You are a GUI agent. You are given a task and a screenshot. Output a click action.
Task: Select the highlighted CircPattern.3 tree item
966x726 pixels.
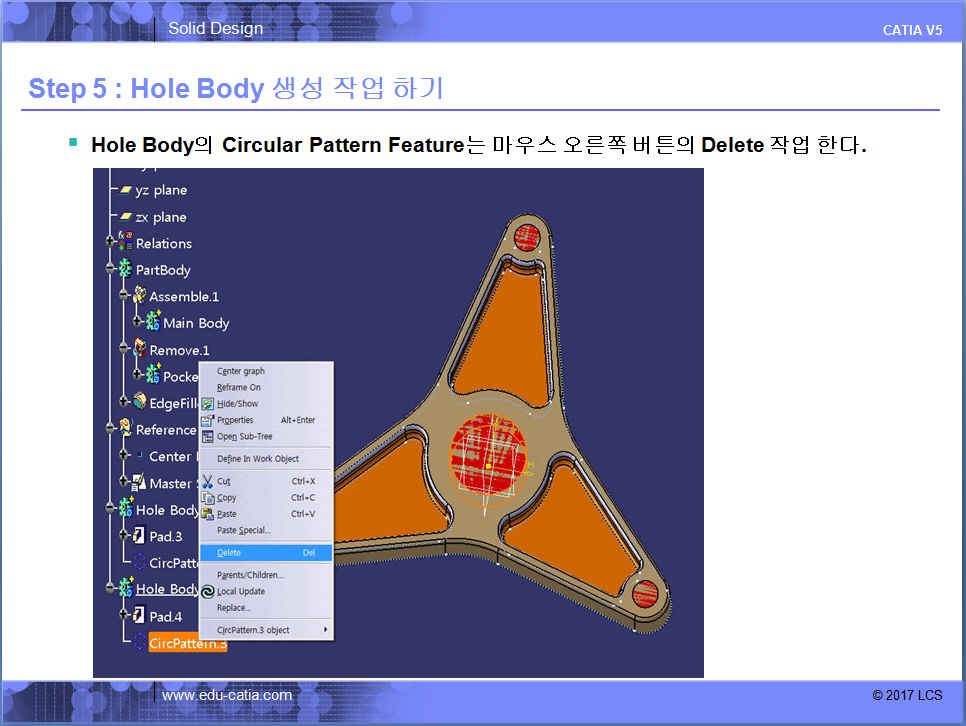point(188,644)
